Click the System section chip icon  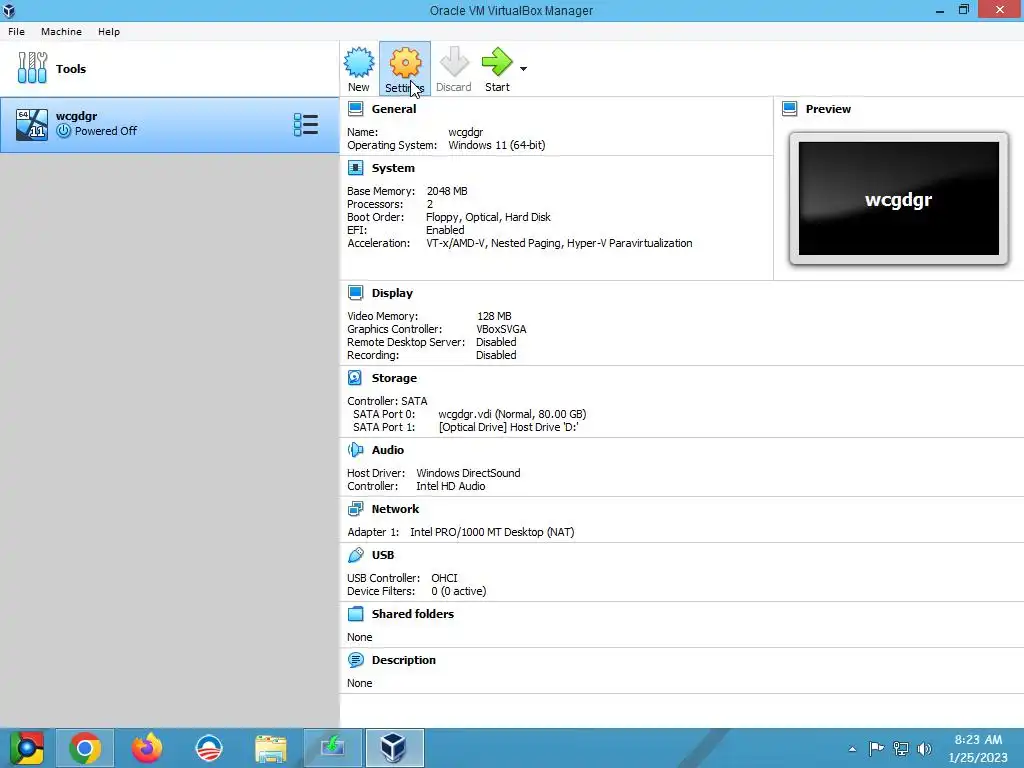coord(355,168)
